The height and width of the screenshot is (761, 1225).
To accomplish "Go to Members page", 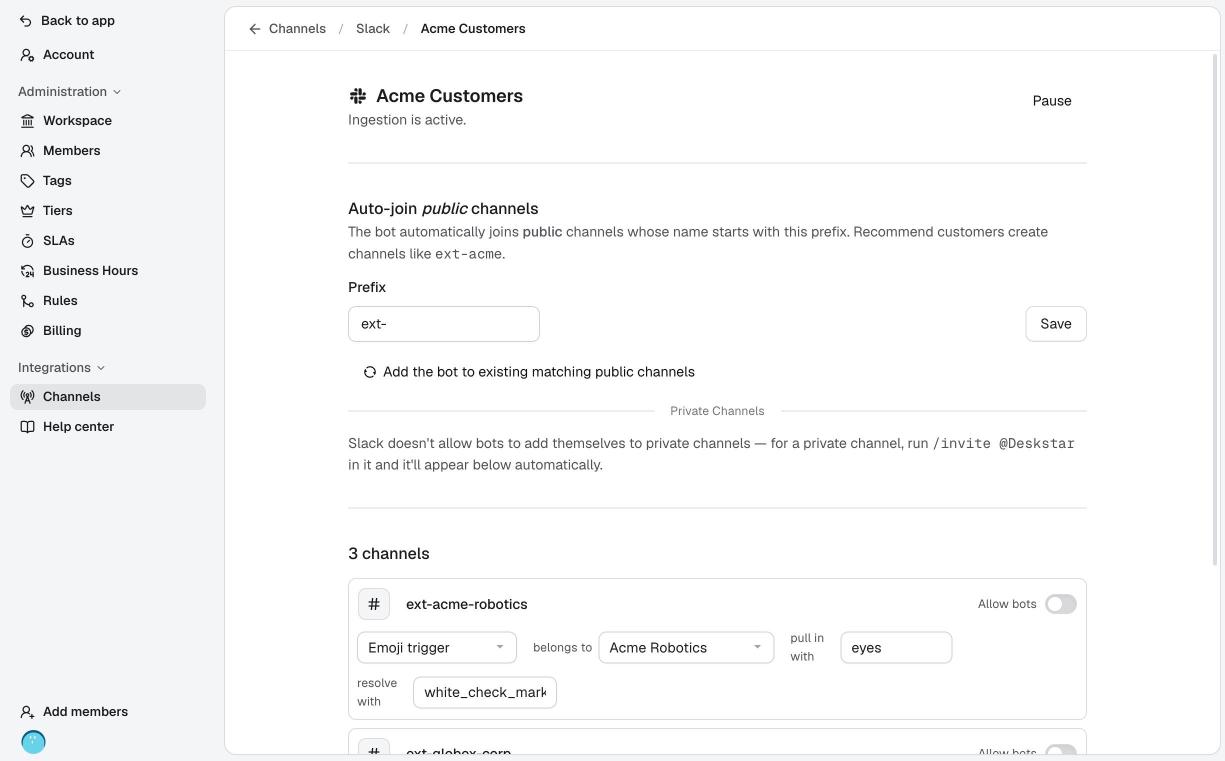I will [108, 151].
